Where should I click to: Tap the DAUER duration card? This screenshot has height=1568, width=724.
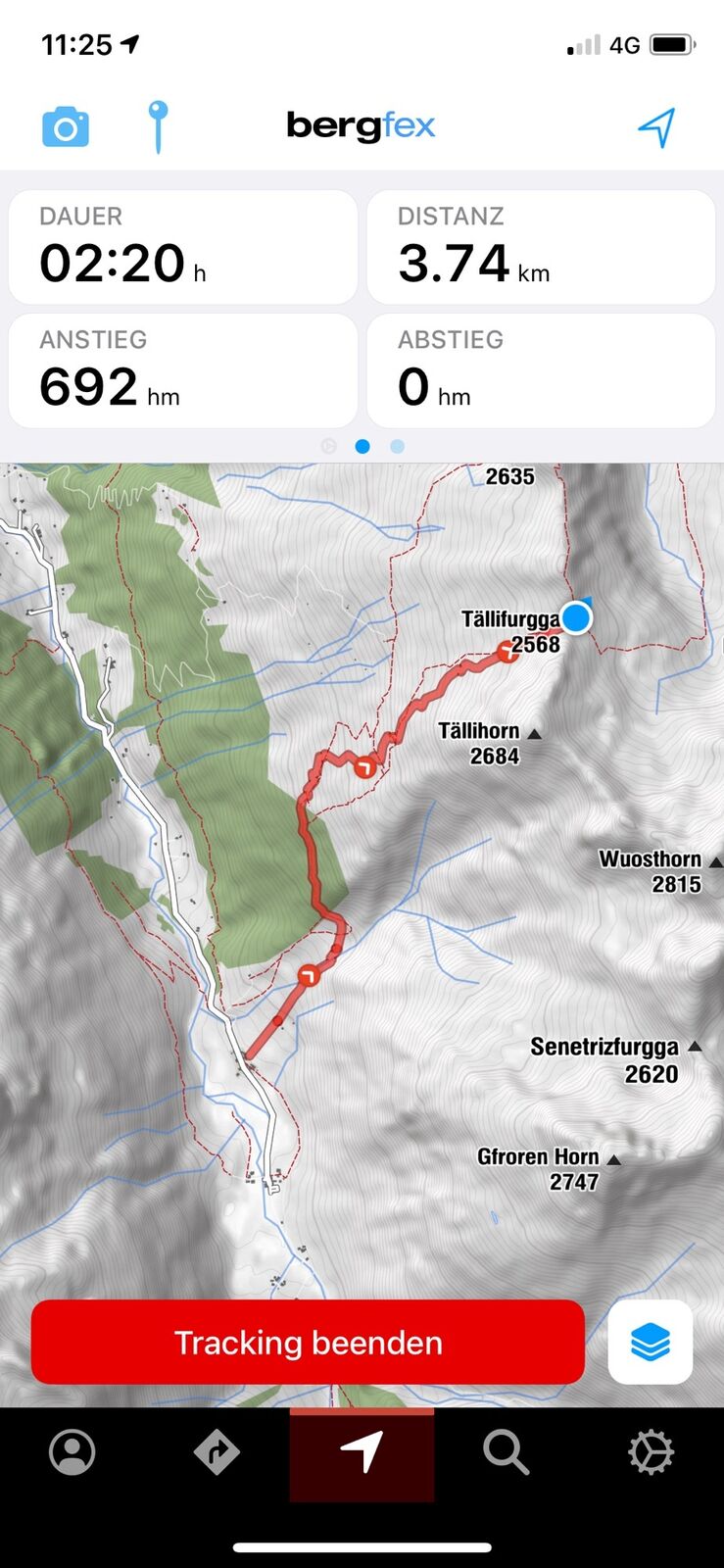click(x=183, y=247)
